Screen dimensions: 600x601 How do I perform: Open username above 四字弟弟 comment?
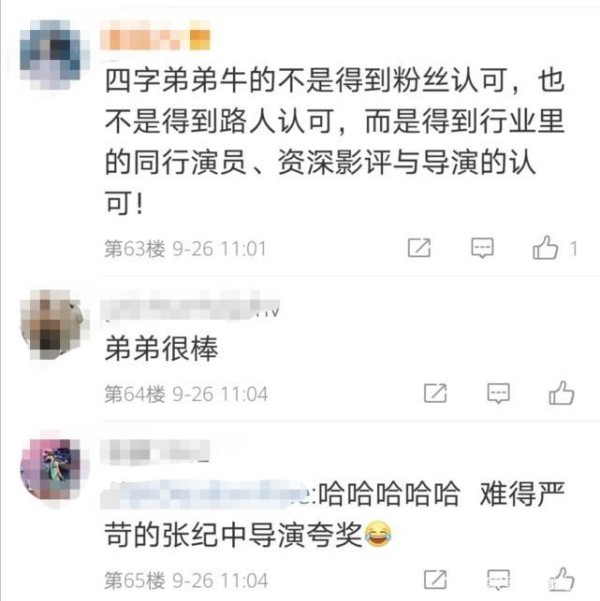(x=155, y=39)
